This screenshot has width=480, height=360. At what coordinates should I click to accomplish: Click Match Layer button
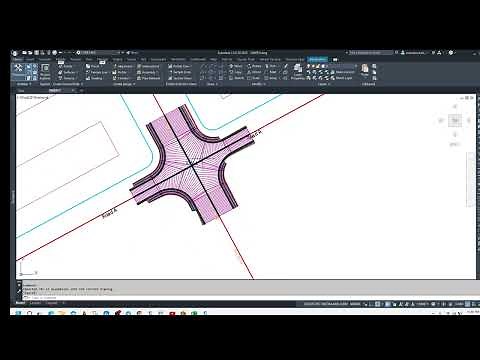tap(342, 78)
